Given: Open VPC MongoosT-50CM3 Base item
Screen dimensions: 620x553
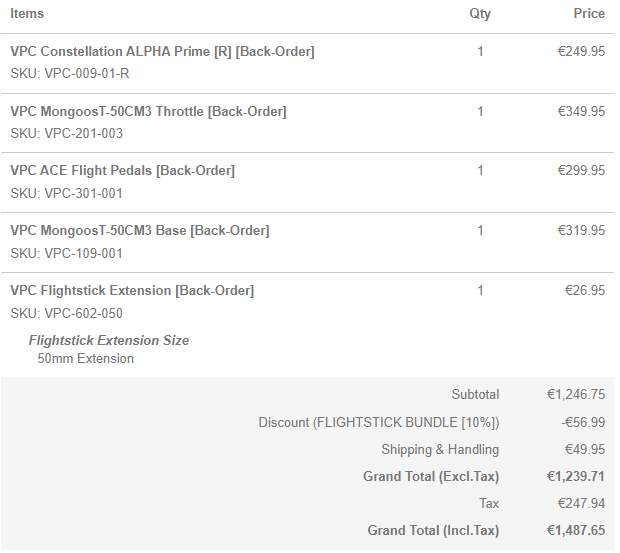Looking at the screenshot, I should click(x=139, y=231).
